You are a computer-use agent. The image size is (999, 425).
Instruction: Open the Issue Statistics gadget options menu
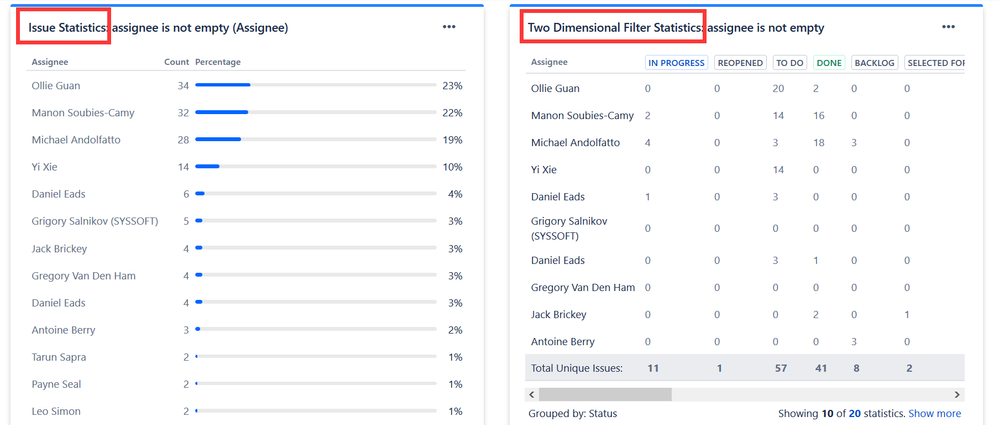pyautogui.click(x=449, y=27)
